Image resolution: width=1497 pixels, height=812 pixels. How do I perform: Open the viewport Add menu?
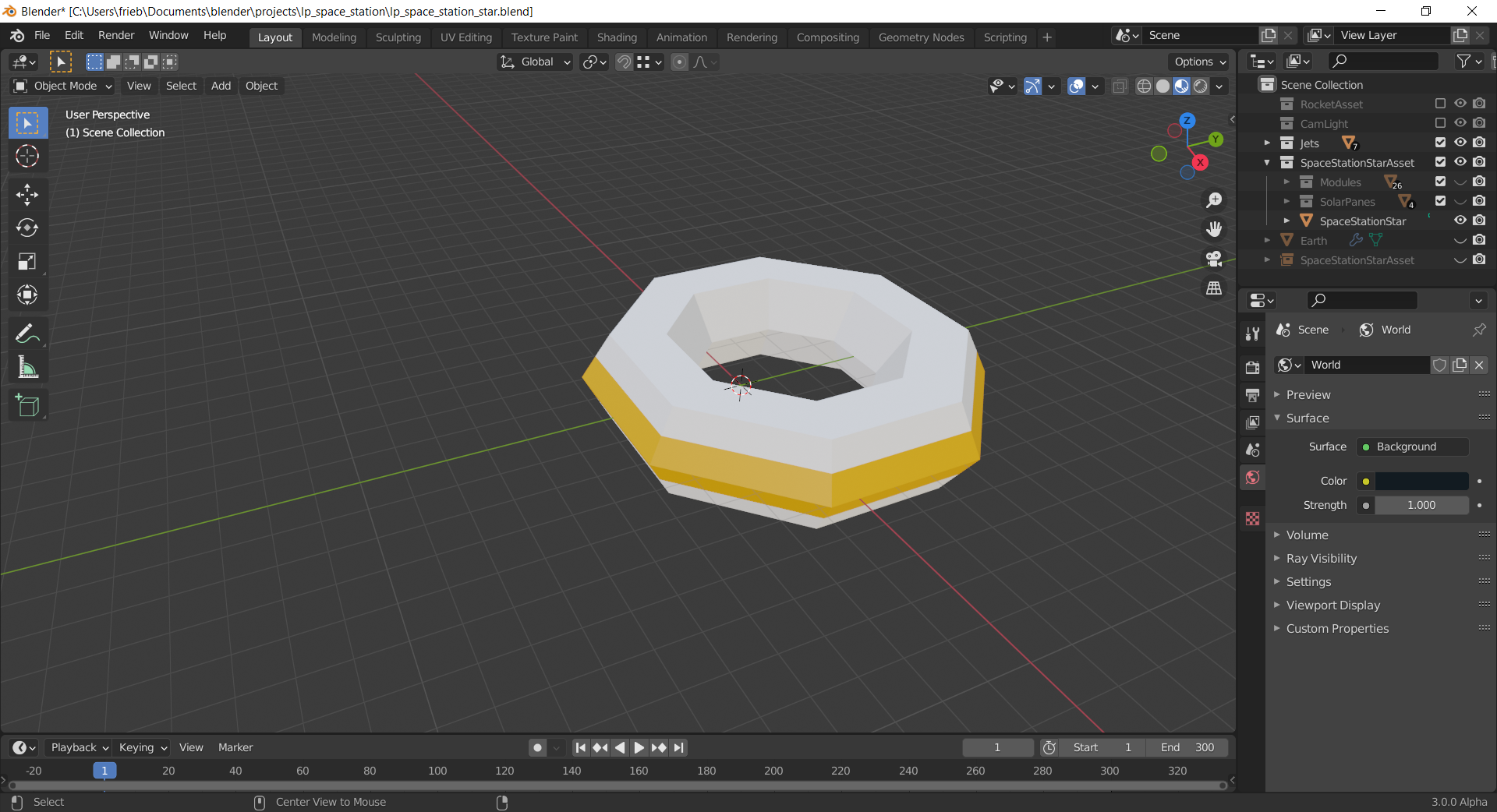221,86
